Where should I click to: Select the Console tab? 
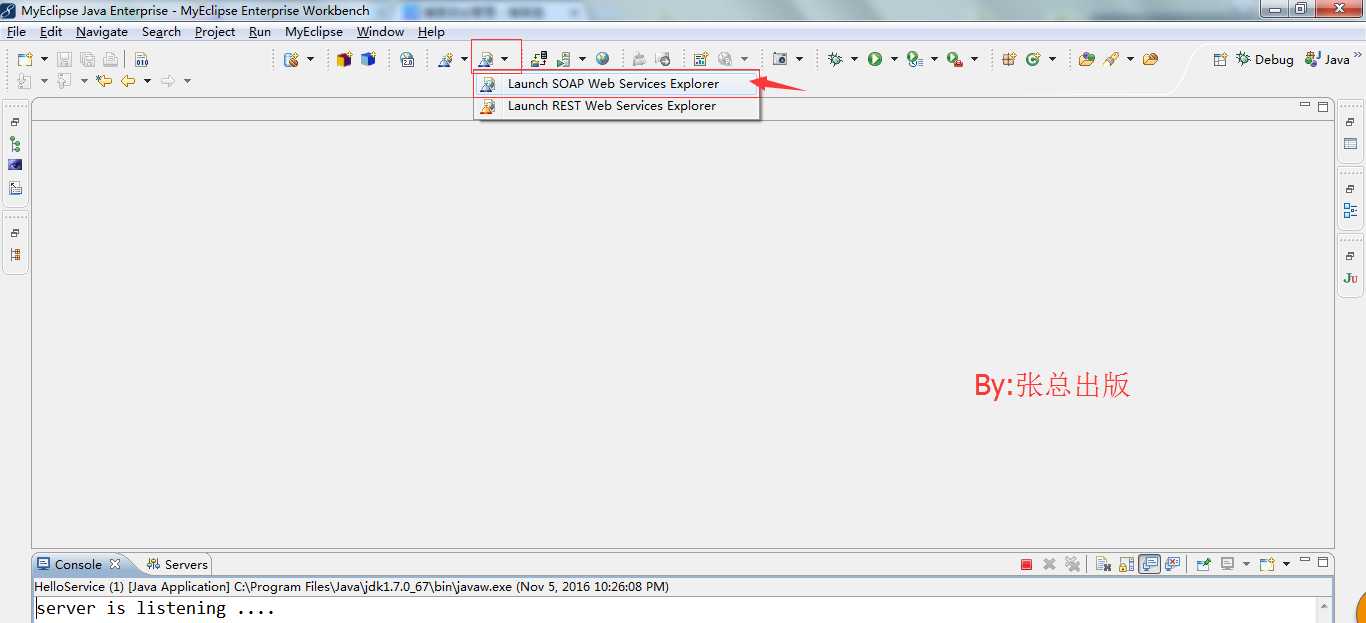pos(78,564)
